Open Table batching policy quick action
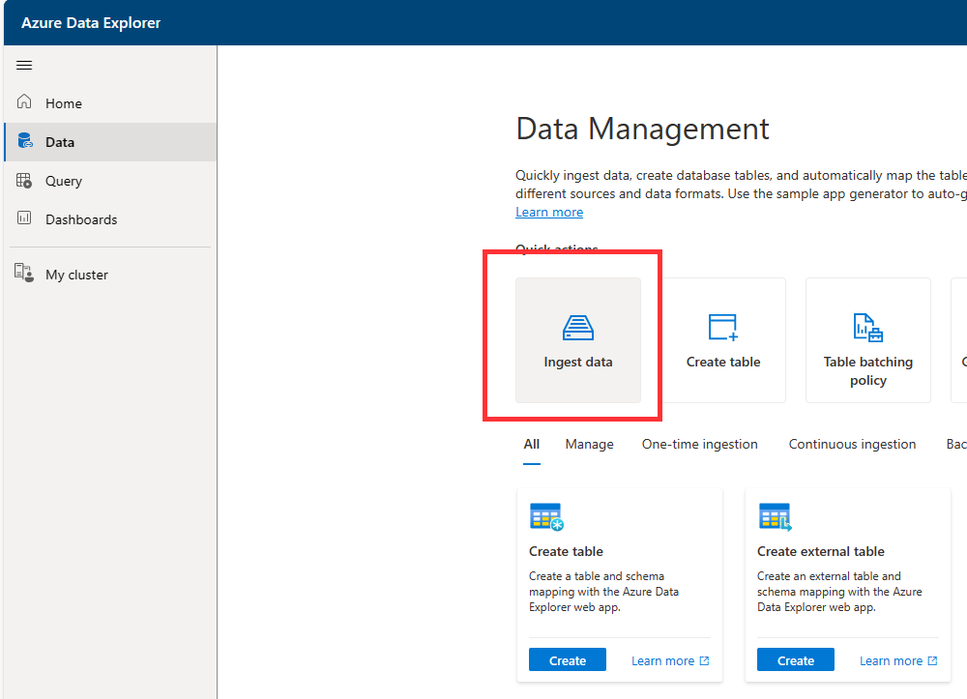 pos(868,340)
